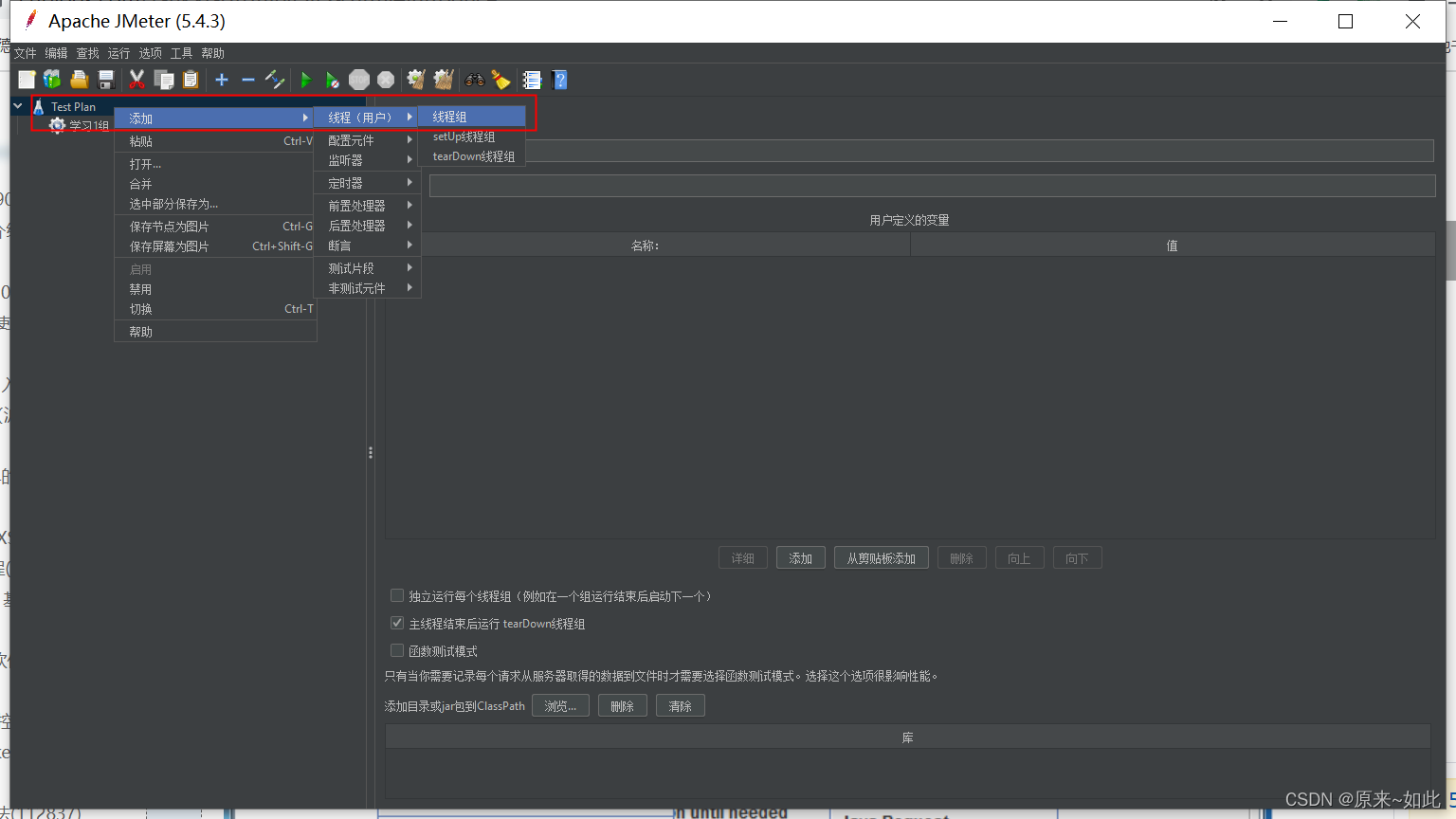Click the 添加 button below variables table
Image resolution: width=1456 pixels, height=819 pixels.
[x=801, y=558]
